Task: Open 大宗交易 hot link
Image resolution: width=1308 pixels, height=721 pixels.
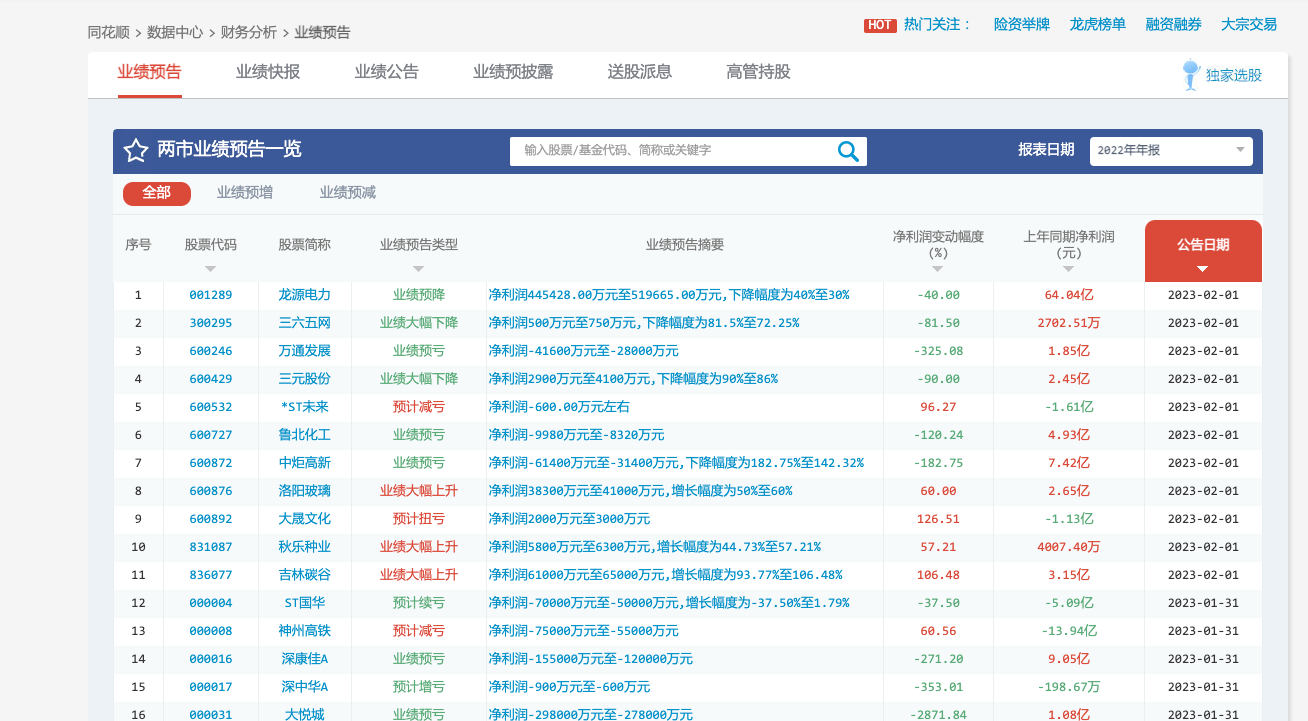Action: [x=1249, y=24]
